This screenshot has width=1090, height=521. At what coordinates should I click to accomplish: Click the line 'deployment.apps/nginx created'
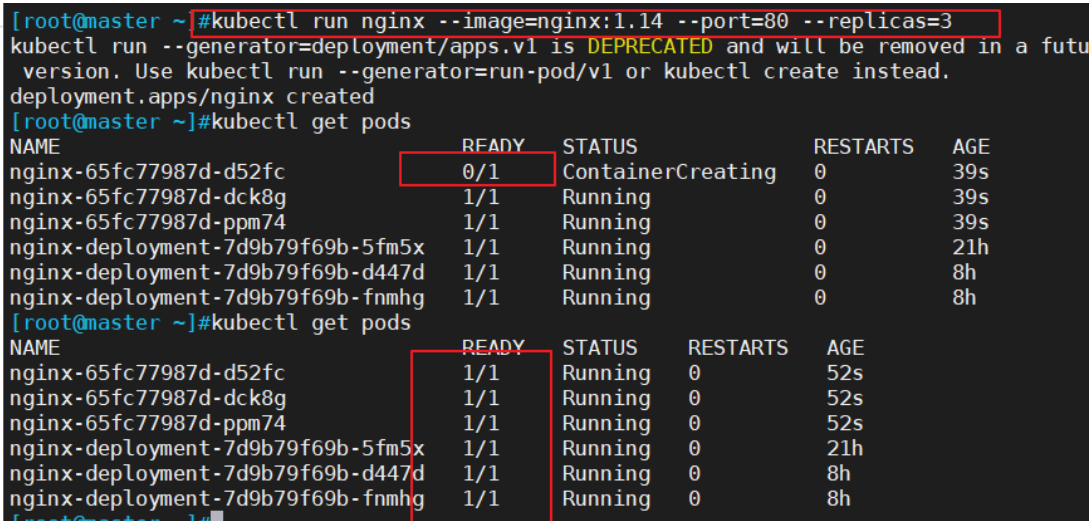pos(192,97)
